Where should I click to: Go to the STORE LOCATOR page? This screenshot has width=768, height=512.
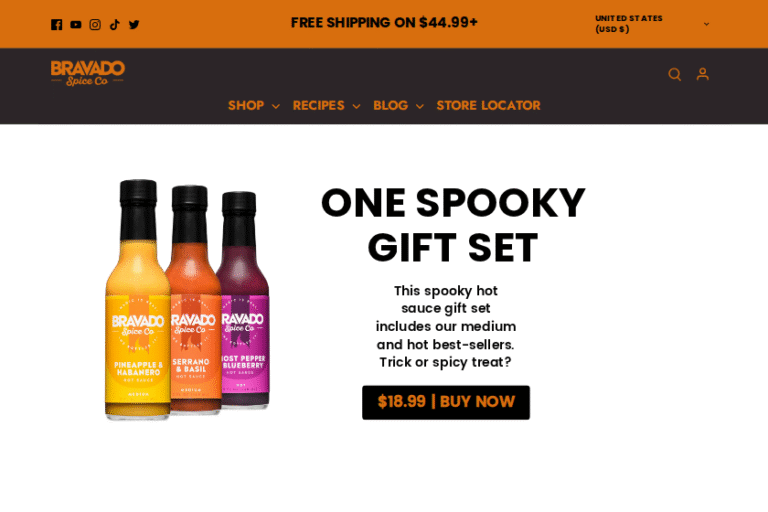pyautogui.click(x=488, y=105)
